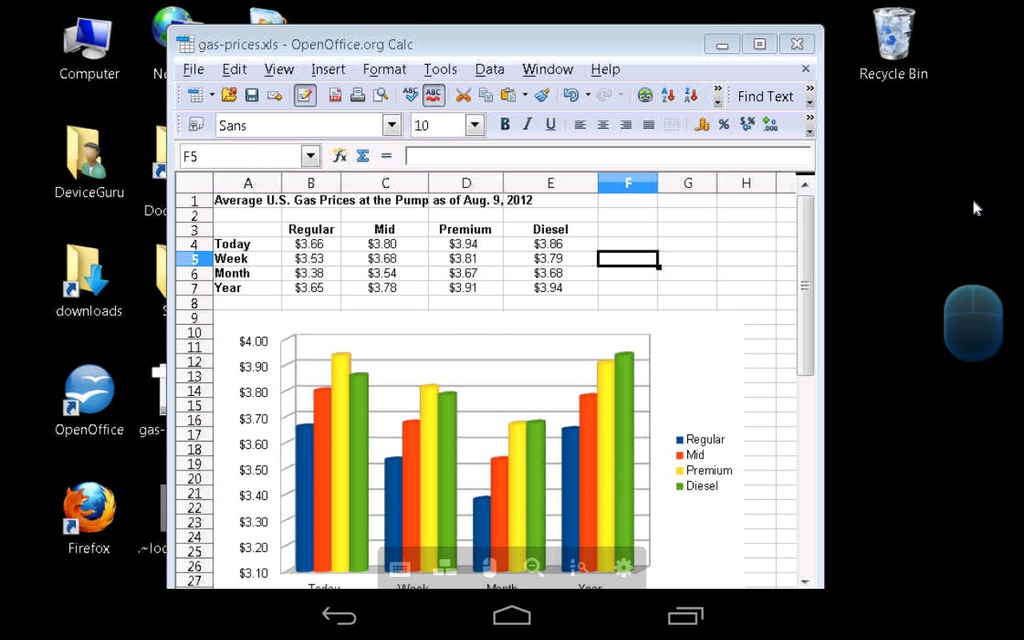
Task: Open the Insert menu
Action: tap(328, 69)
